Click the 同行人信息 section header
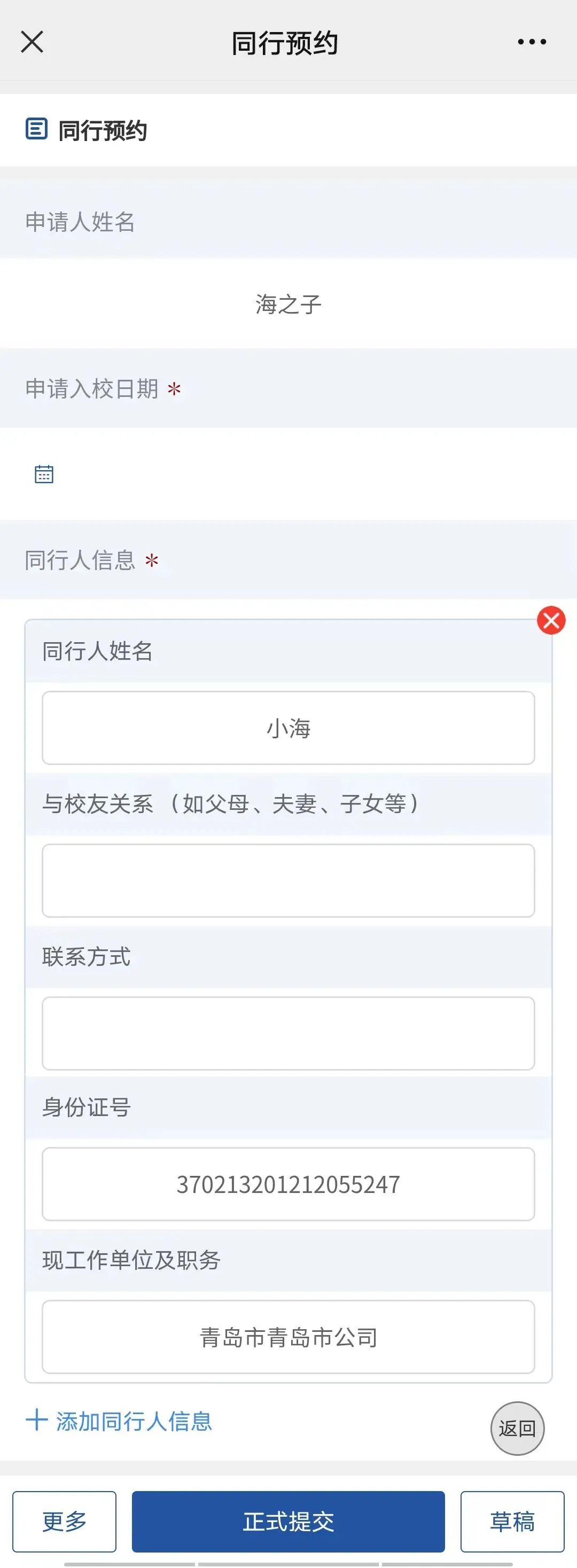577x1568 pixels. [80, 560]
